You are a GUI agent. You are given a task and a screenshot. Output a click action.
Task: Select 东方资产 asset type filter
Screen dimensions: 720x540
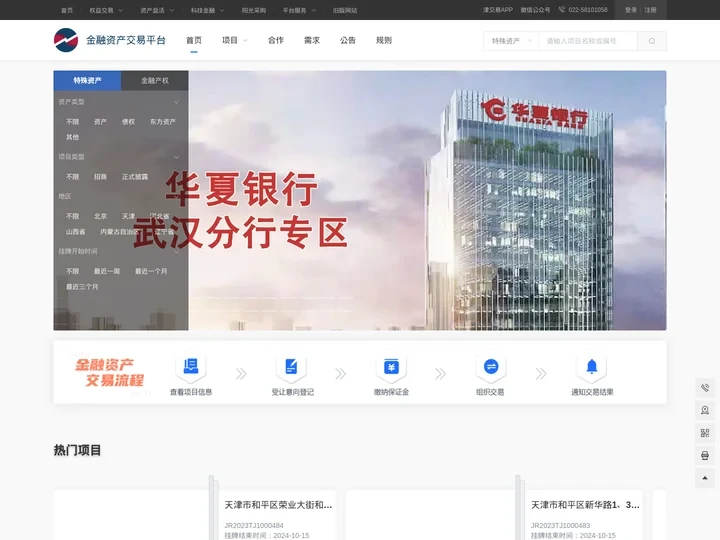(x=163, y=122)
